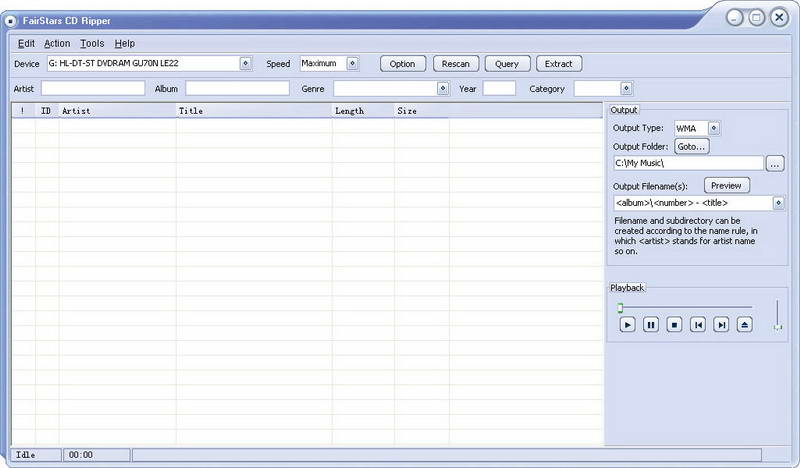Viewport: 800px width, 468px height.
Task: Click into the Album input field
Action: pos(237,88)
